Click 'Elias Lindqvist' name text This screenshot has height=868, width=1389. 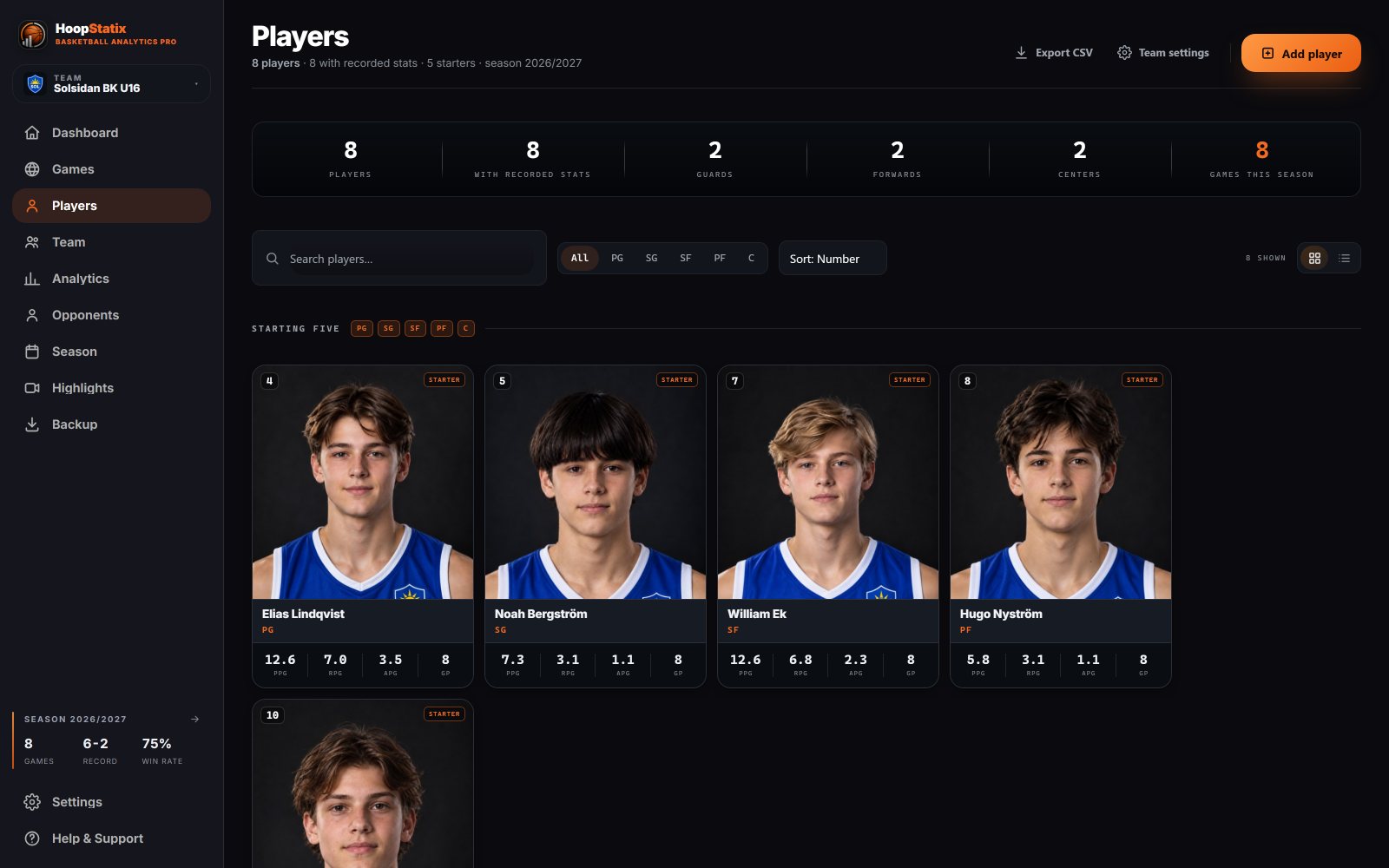[303, 614]
